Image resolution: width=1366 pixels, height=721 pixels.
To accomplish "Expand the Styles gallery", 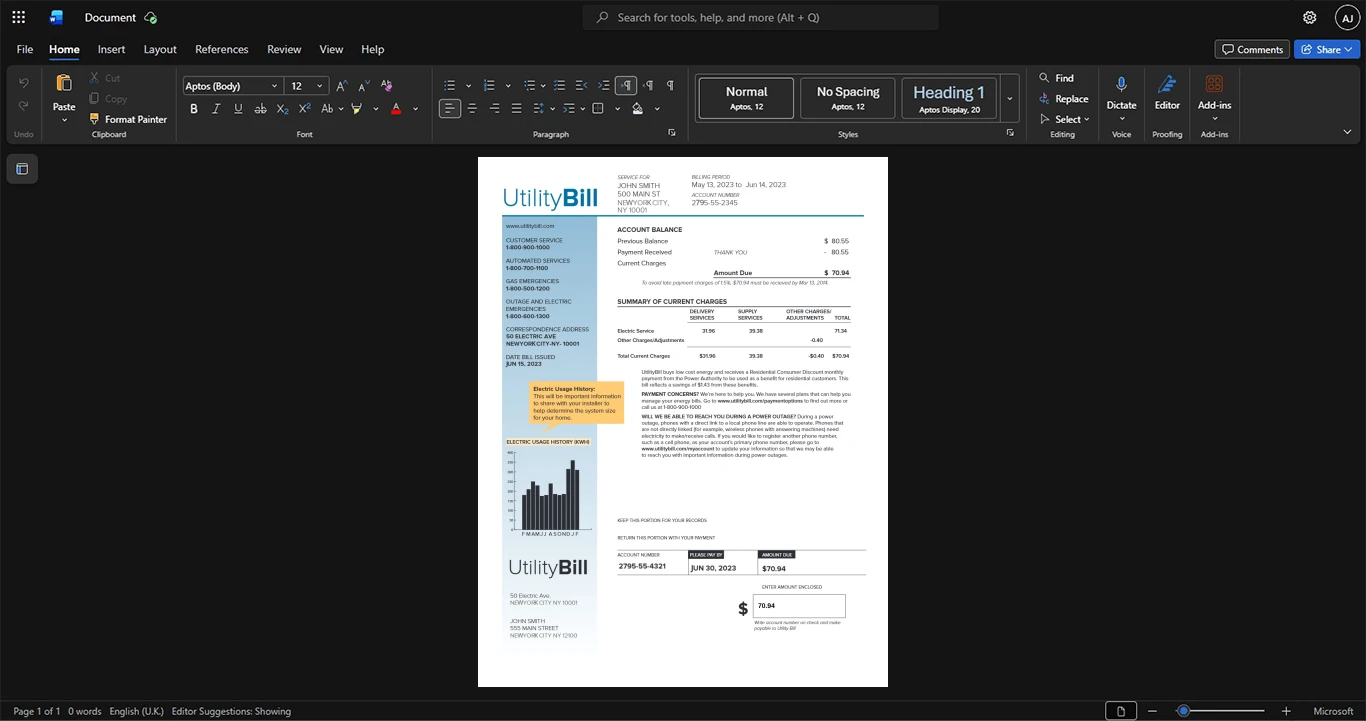I will pos(1010,99).
